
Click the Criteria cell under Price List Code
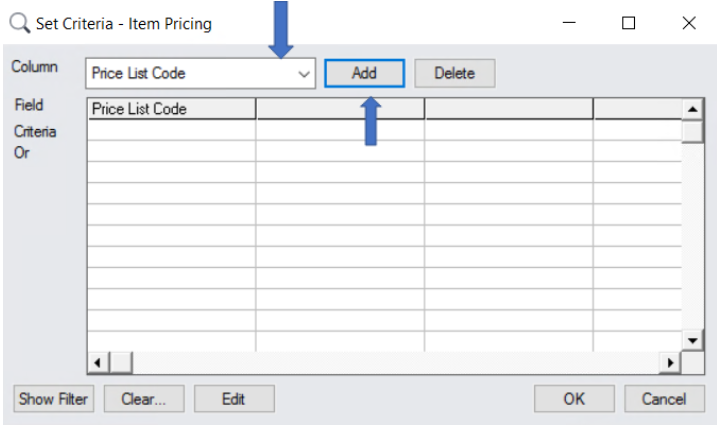171,130
